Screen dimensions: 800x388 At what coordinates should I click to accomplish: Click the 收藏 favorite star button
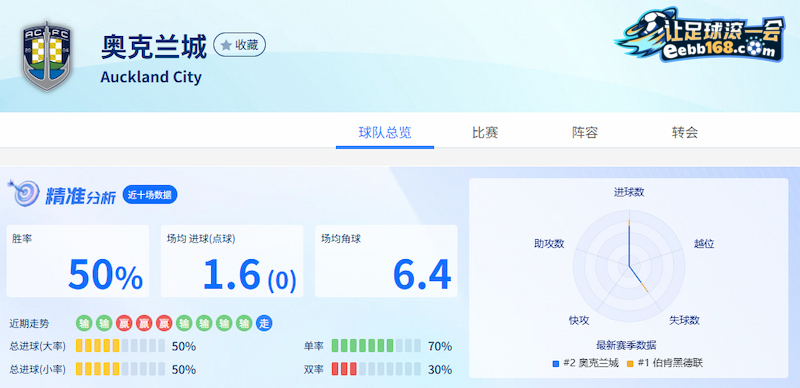239,45
